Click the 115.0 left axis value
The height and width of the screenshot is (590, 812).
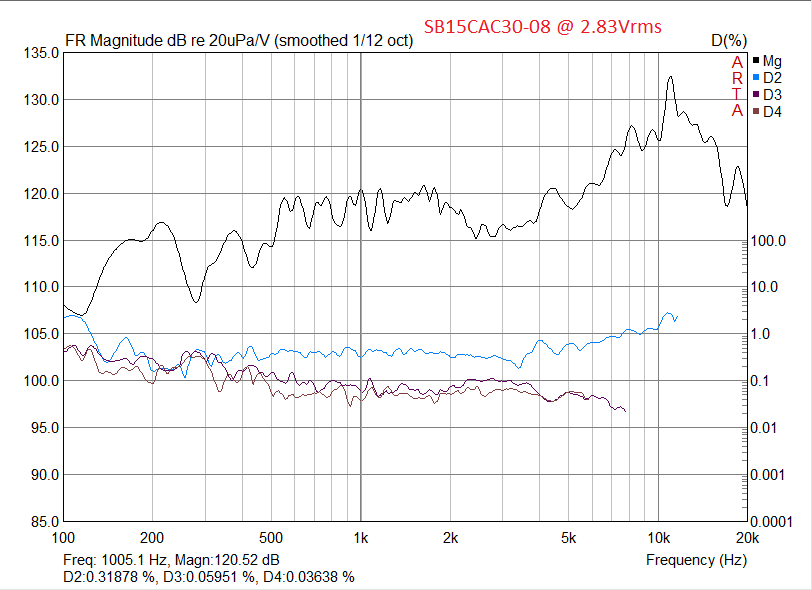[41, 240]
